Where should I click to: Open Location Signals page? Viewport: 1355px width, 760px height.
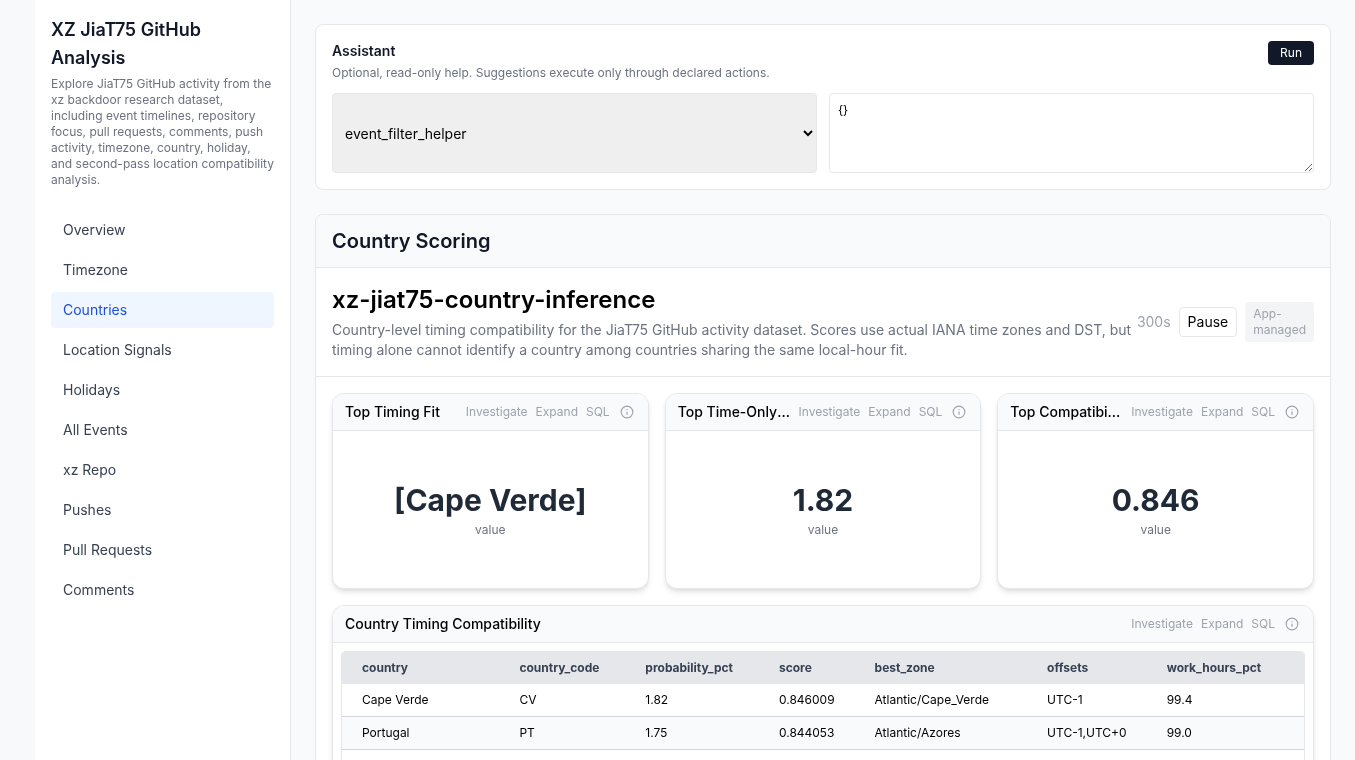click(162, 350)
